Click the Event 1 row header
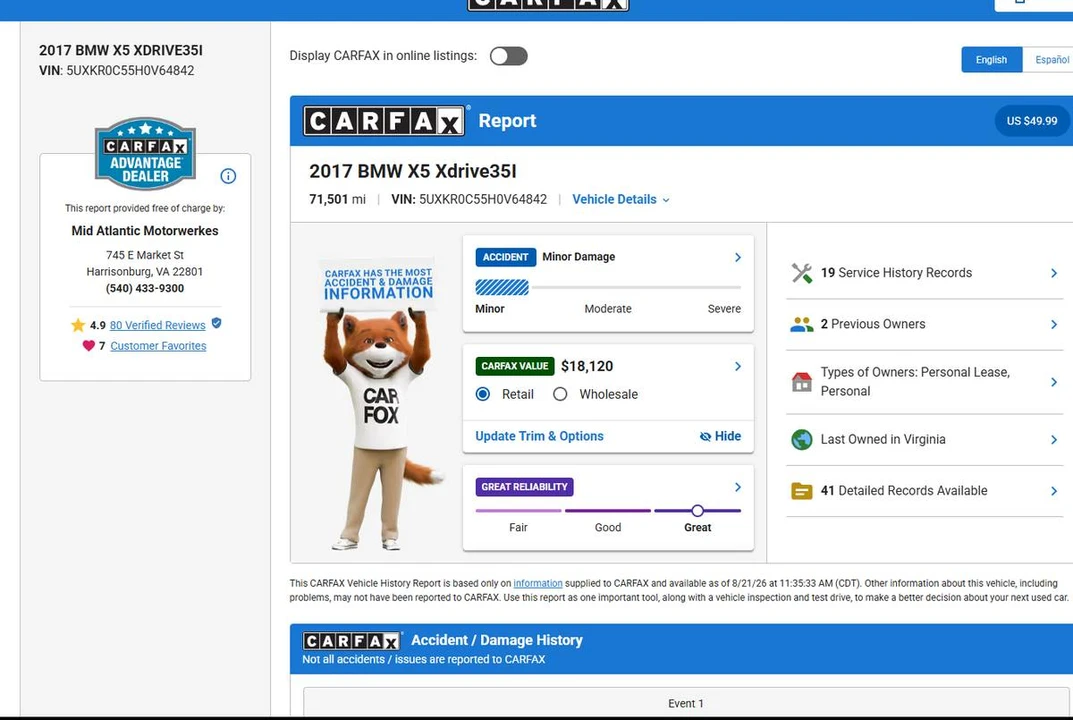 tap(686, 703)
